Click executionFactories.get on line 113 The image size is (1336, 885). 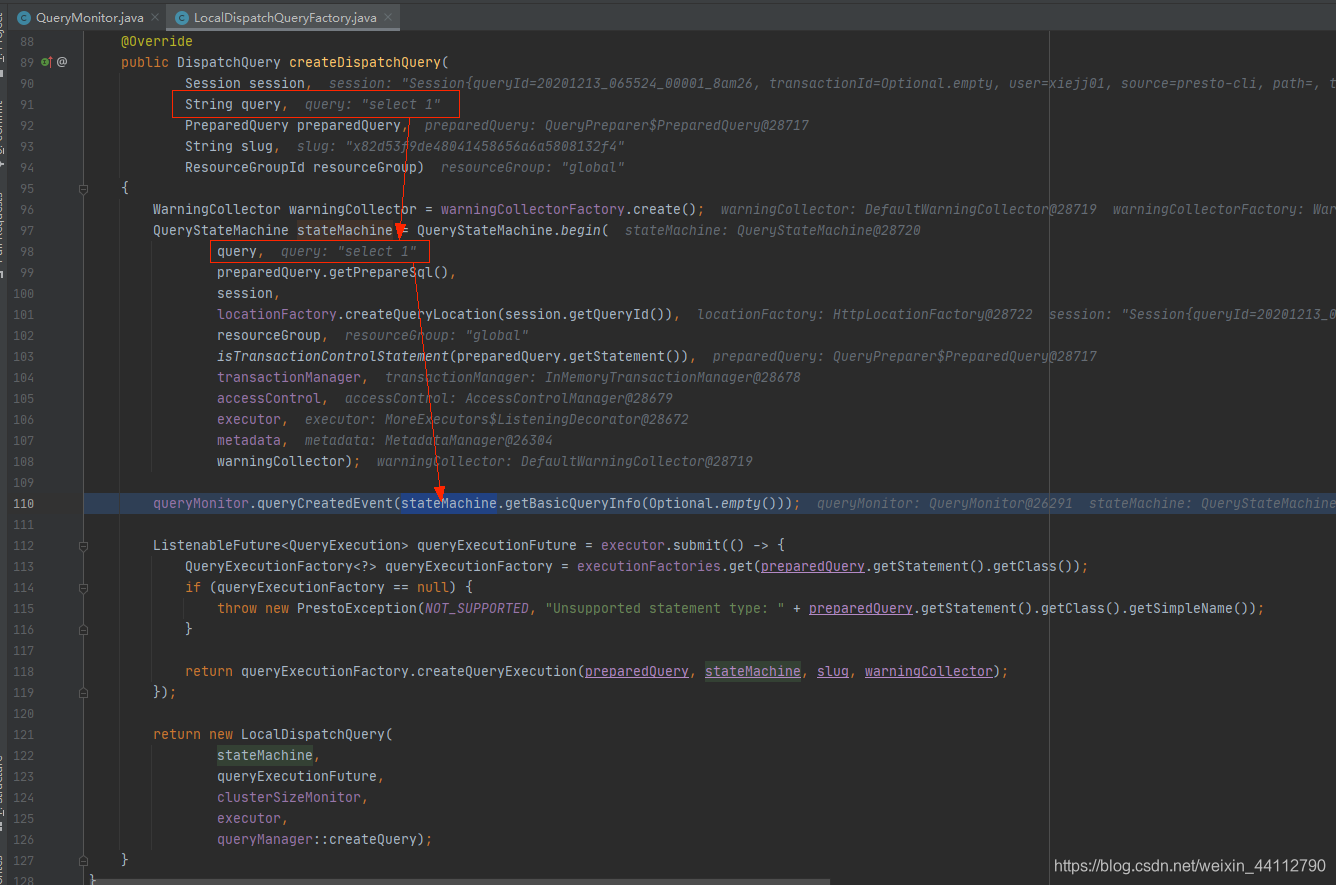[665, 566]
